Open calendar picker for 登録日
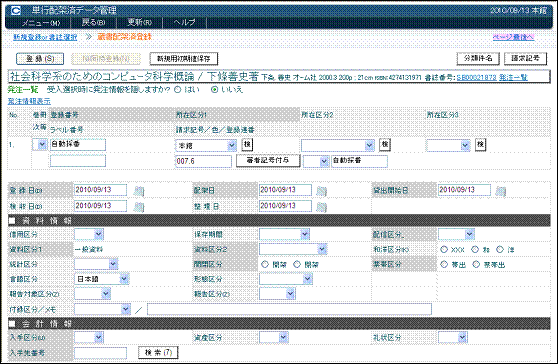 point(139,191)
